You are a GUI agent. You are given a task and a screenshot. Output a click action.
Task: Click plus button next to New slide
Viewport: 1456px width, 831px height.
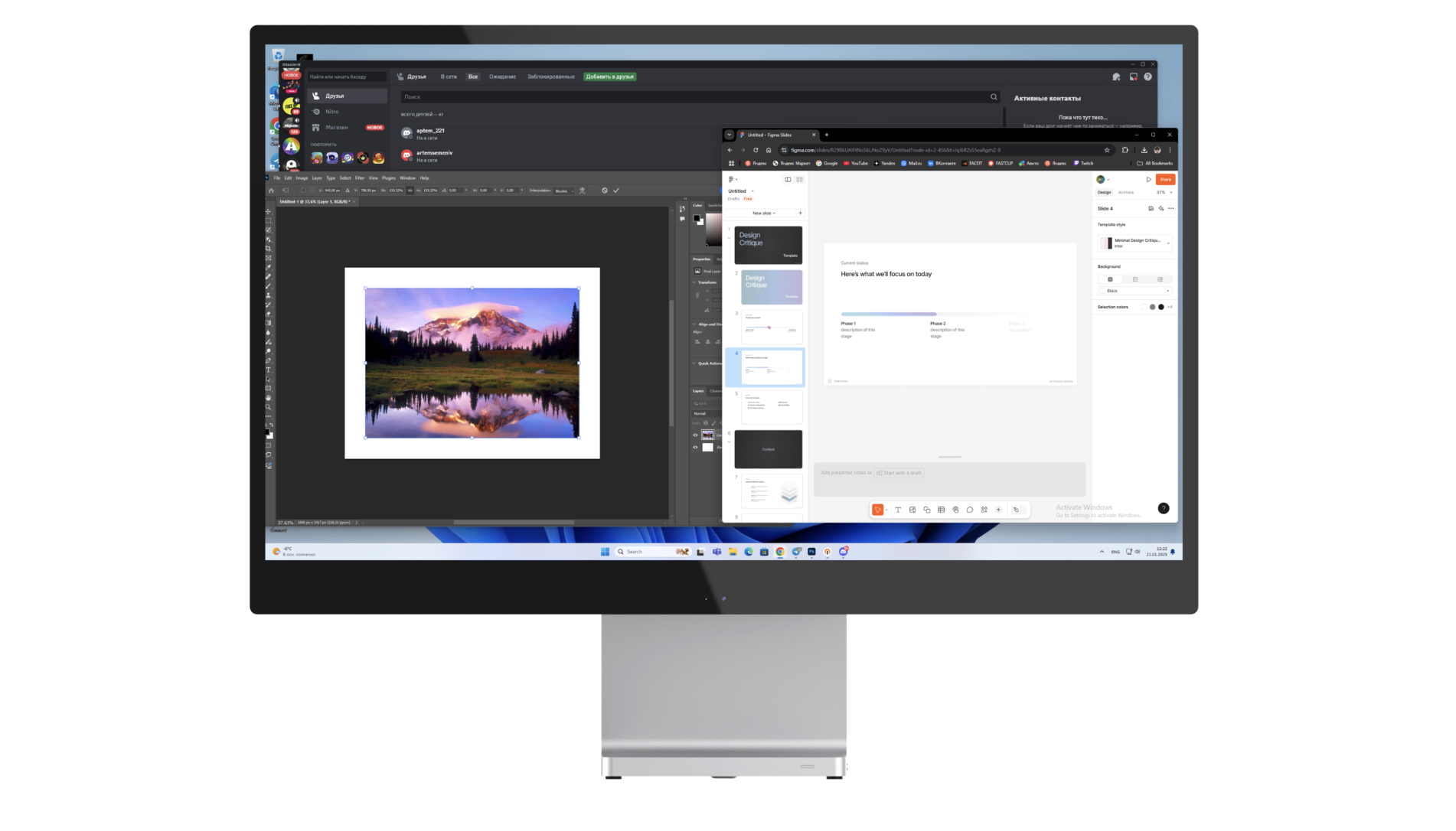[x=801, y=213]
